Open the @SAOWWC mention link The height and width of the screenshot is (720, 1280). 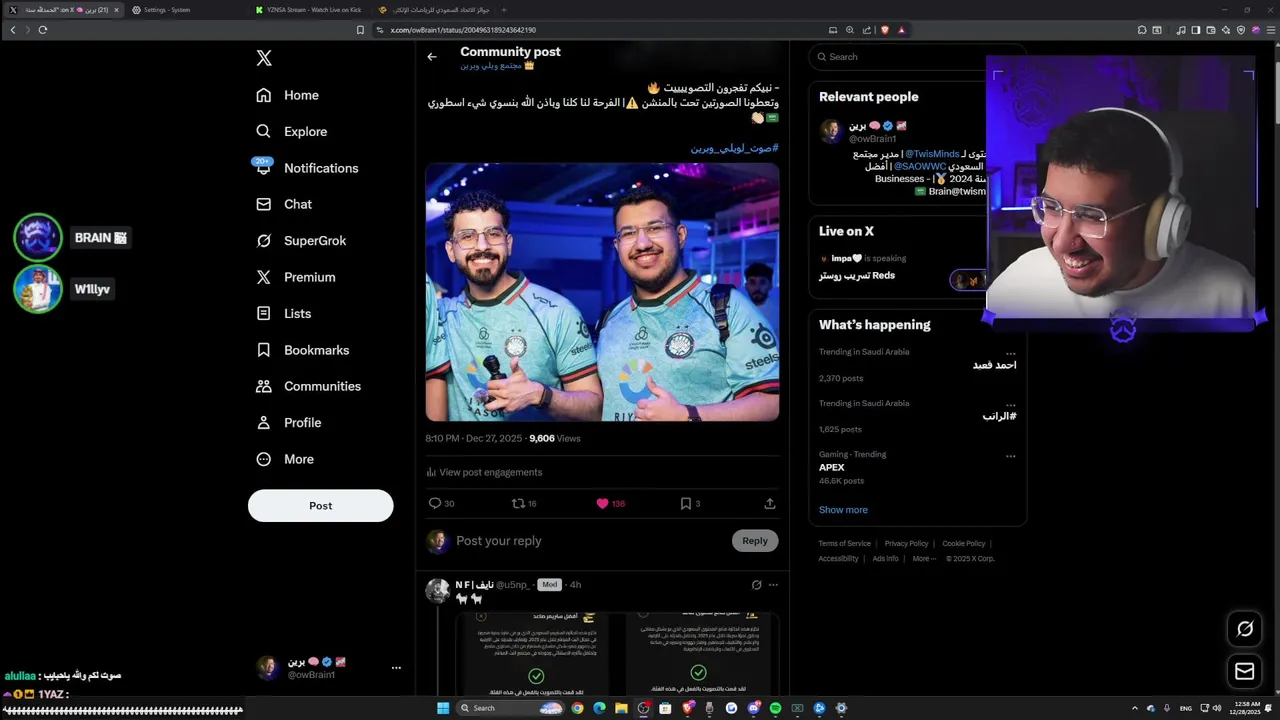[x=919, y=166]
